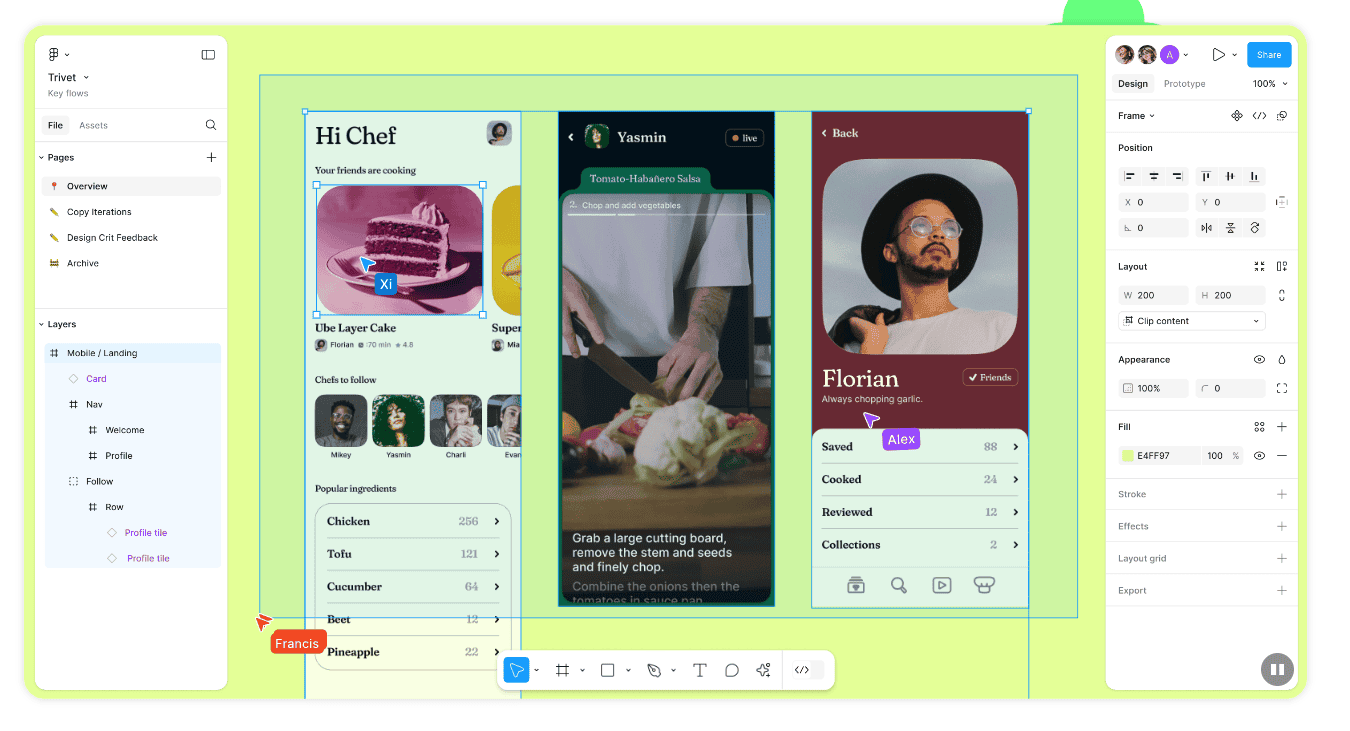
Task: Rotate the selection 90 degrees
Action: coord(1255,228)
